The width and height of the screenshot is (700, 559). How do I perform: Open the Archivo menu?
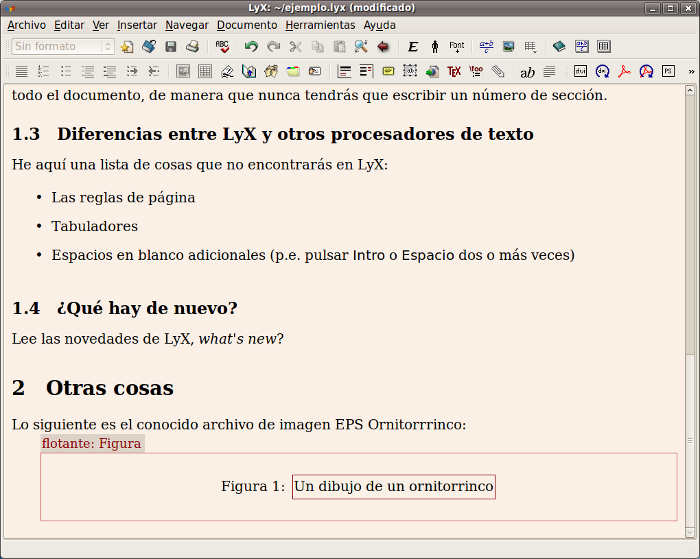26,25
